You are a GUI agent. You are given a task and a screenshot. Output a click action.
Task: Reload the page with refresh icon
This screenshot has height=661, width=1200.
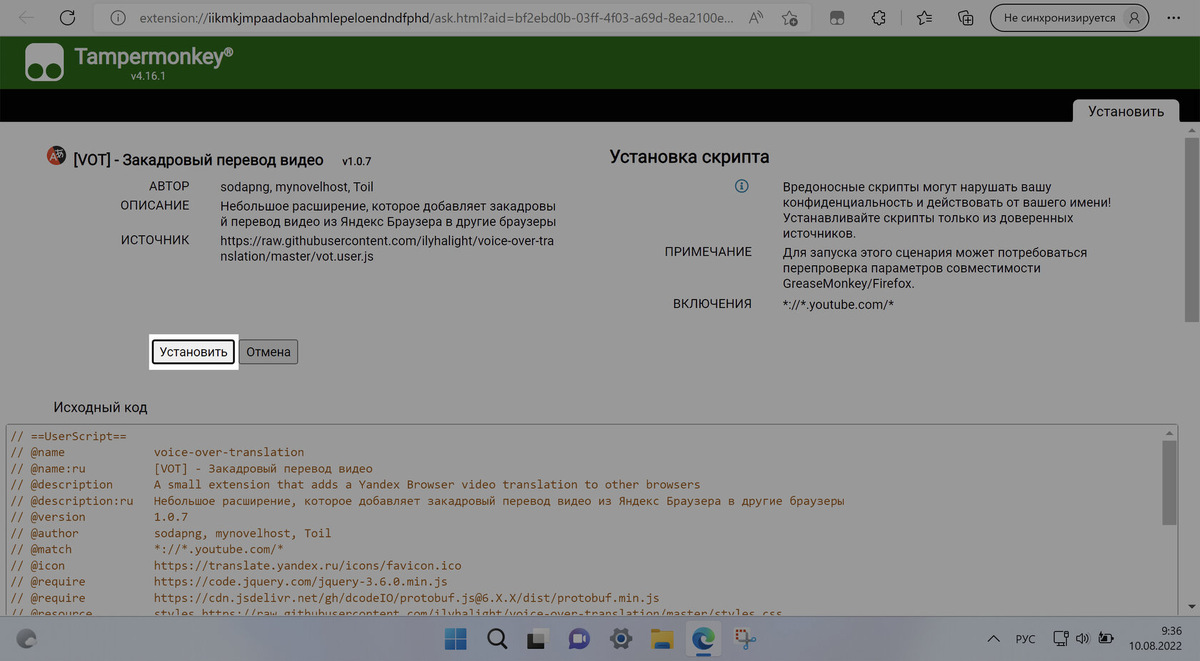[67, 18]
